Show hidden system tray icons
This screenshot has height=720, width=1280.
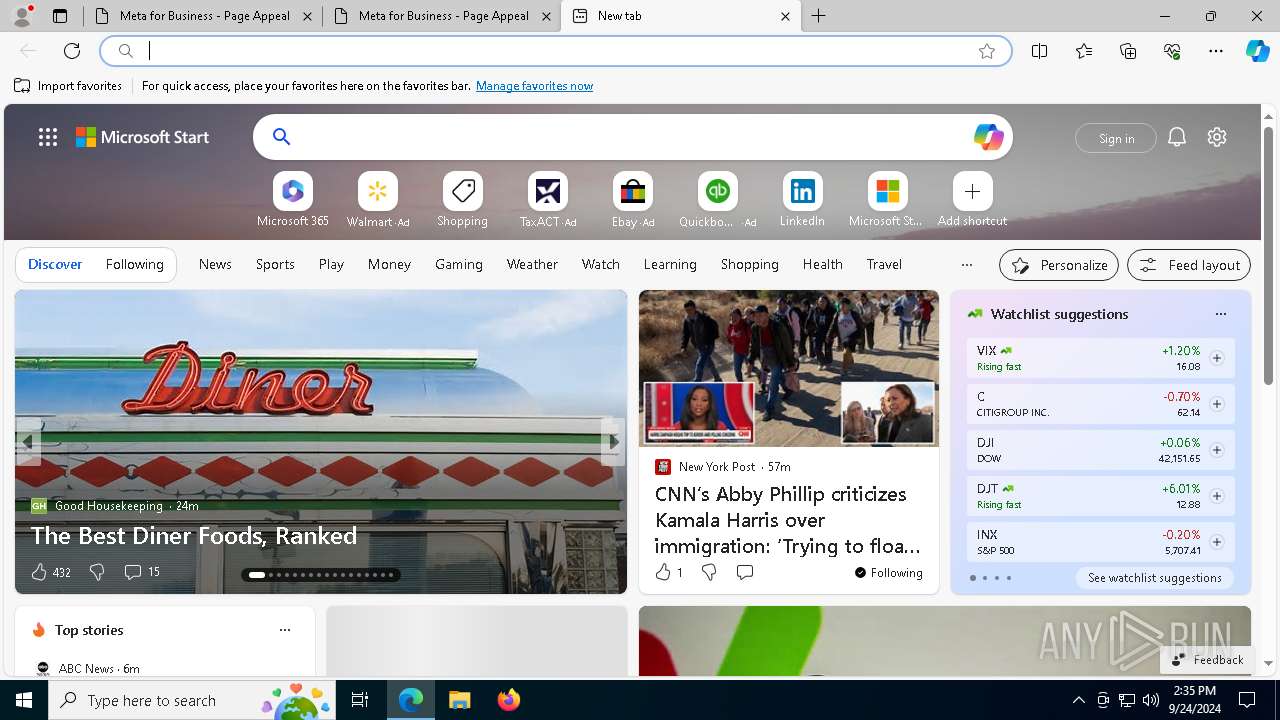point(1078,700)
